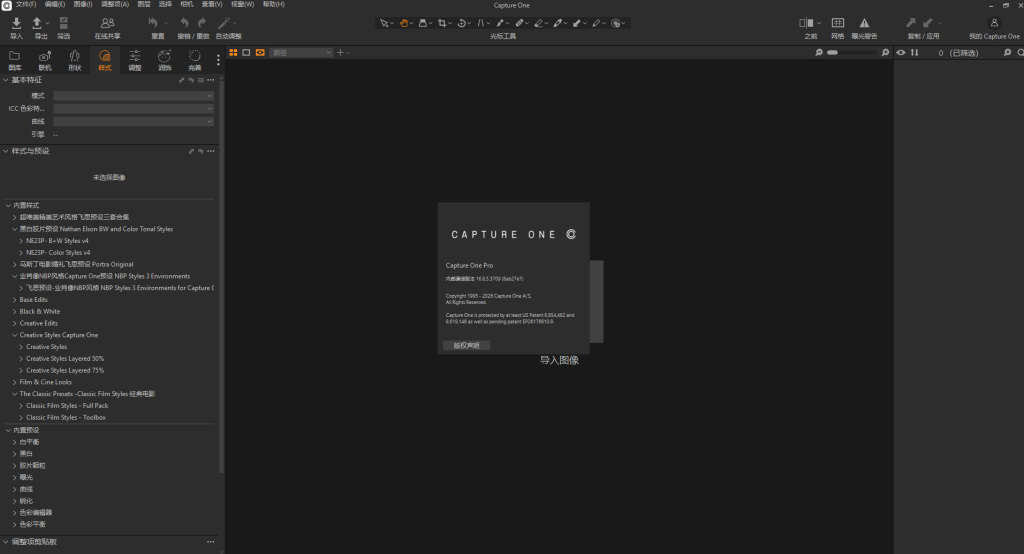The height and width of the screenshot is (554, 1024).
Task: Switch viewer to single-image view mode
Action: [246, 52]
